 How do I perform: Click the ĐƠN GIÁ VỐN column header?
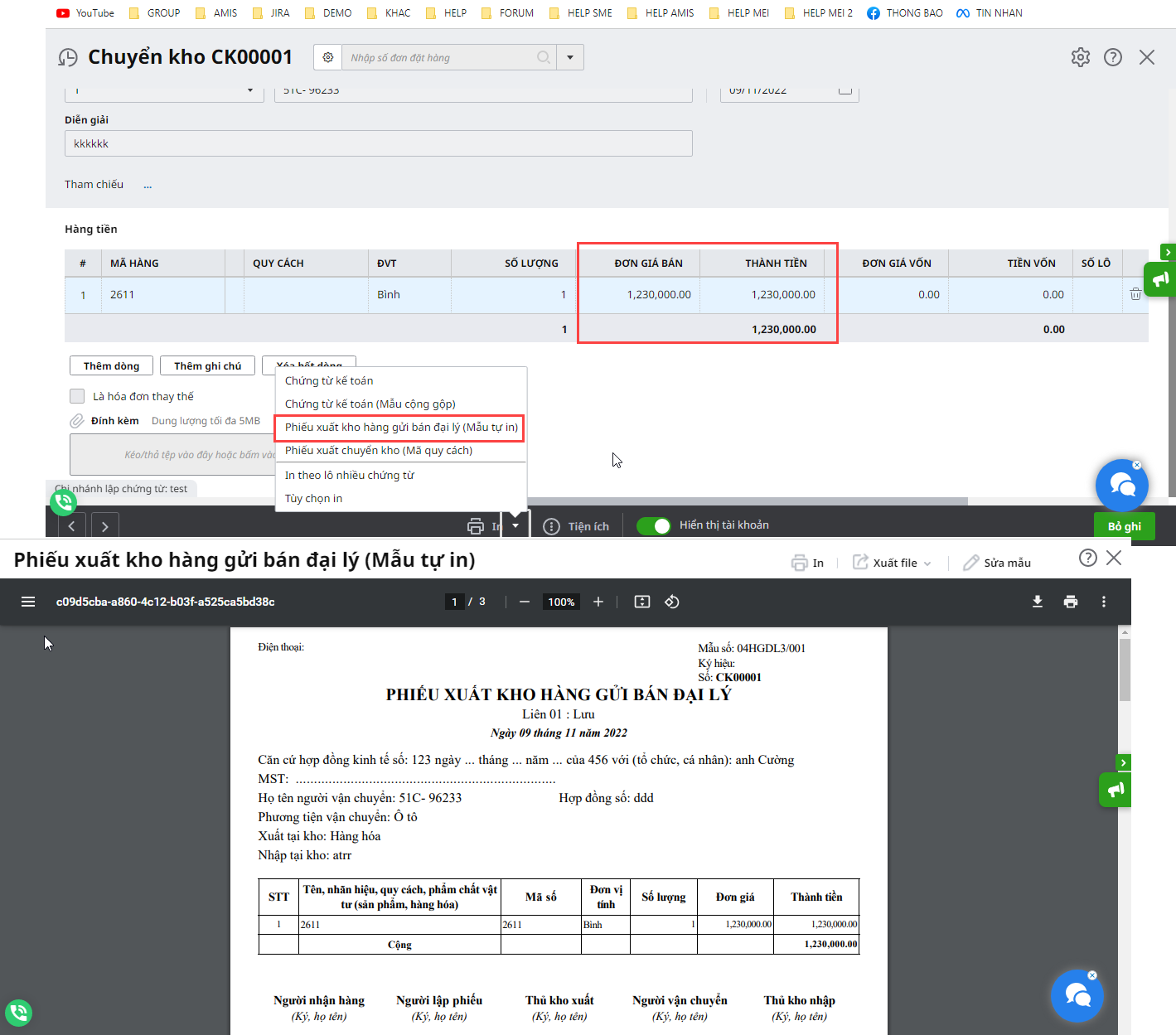[x=886, y=263]
